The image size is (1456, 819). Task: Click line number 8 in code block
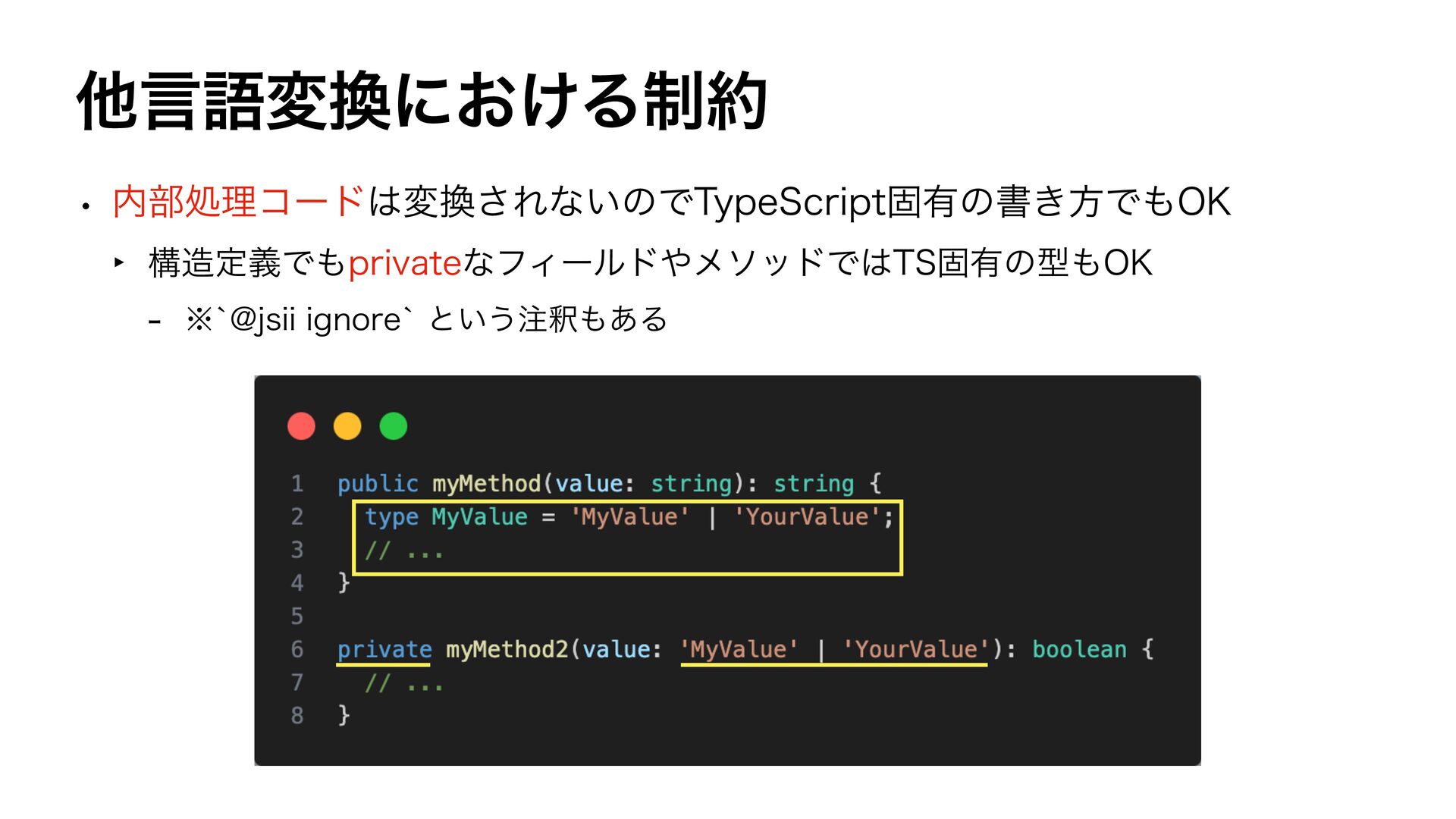[x=297, y=715]
